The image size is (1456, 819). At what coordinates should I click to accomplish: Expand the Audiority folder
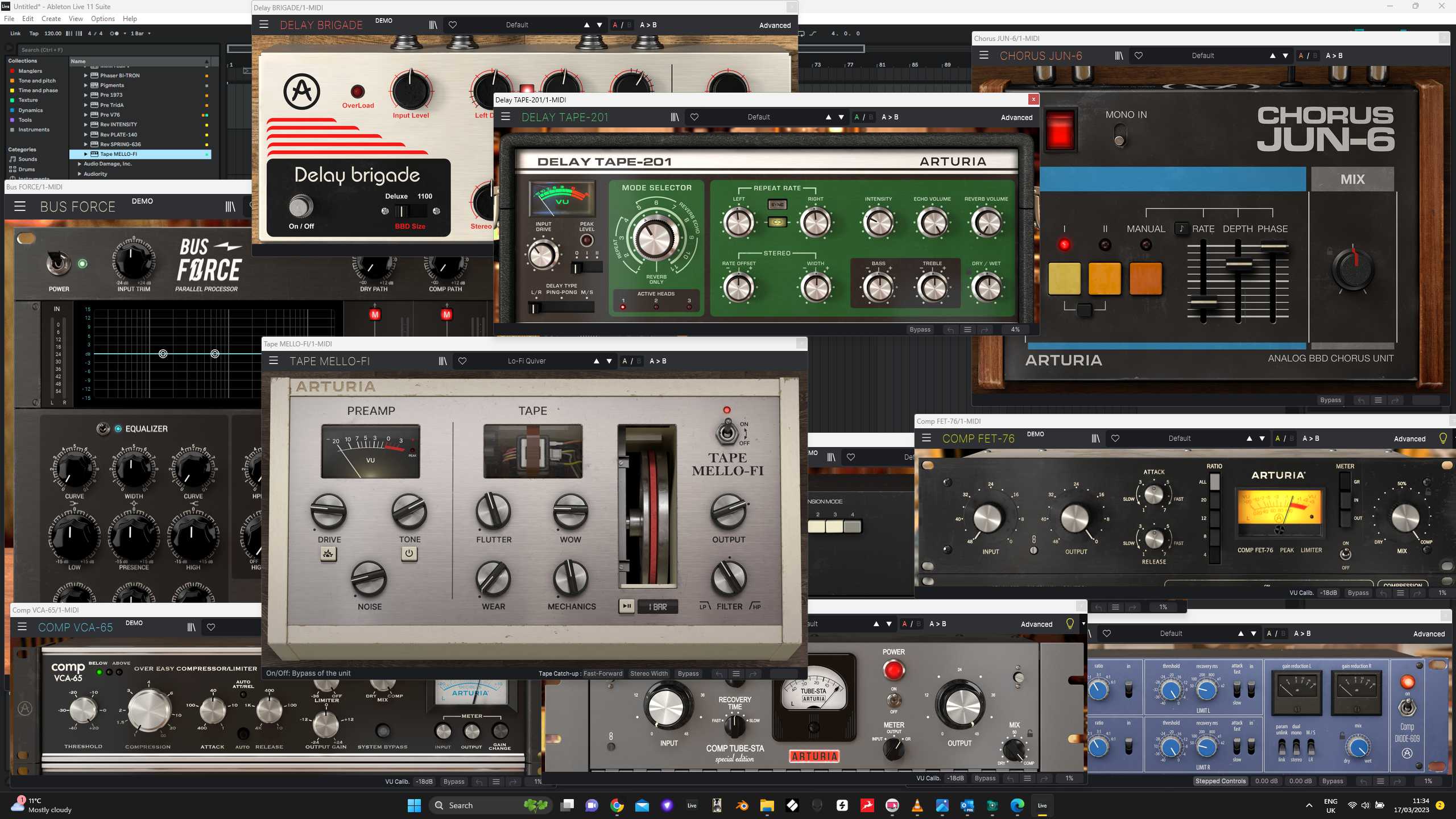click(79, 173)
